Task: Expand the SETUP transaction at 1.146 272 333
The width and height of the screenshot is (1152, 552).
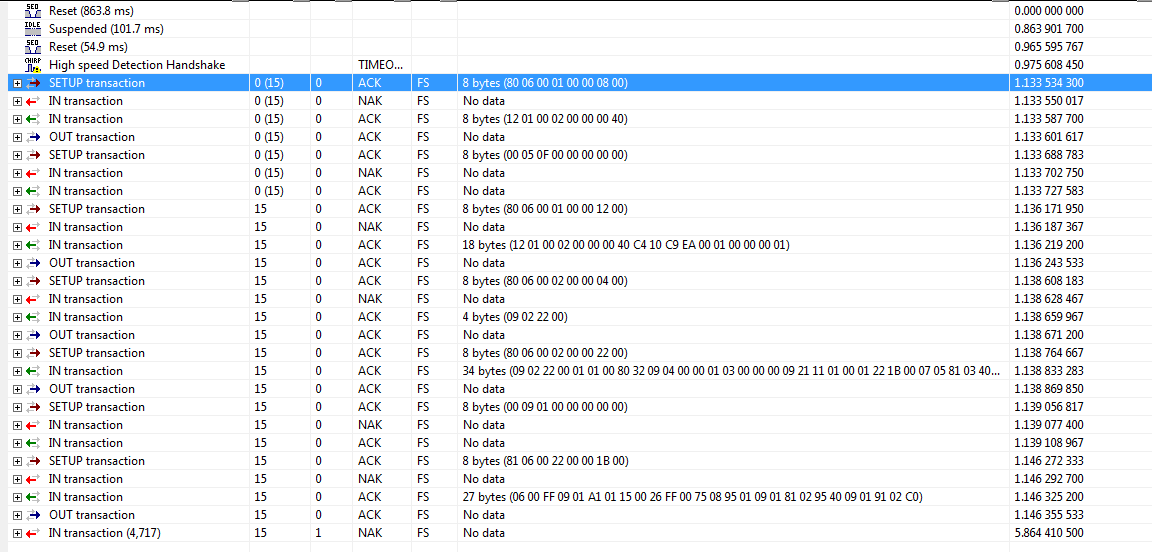Action: pos(18,461)
